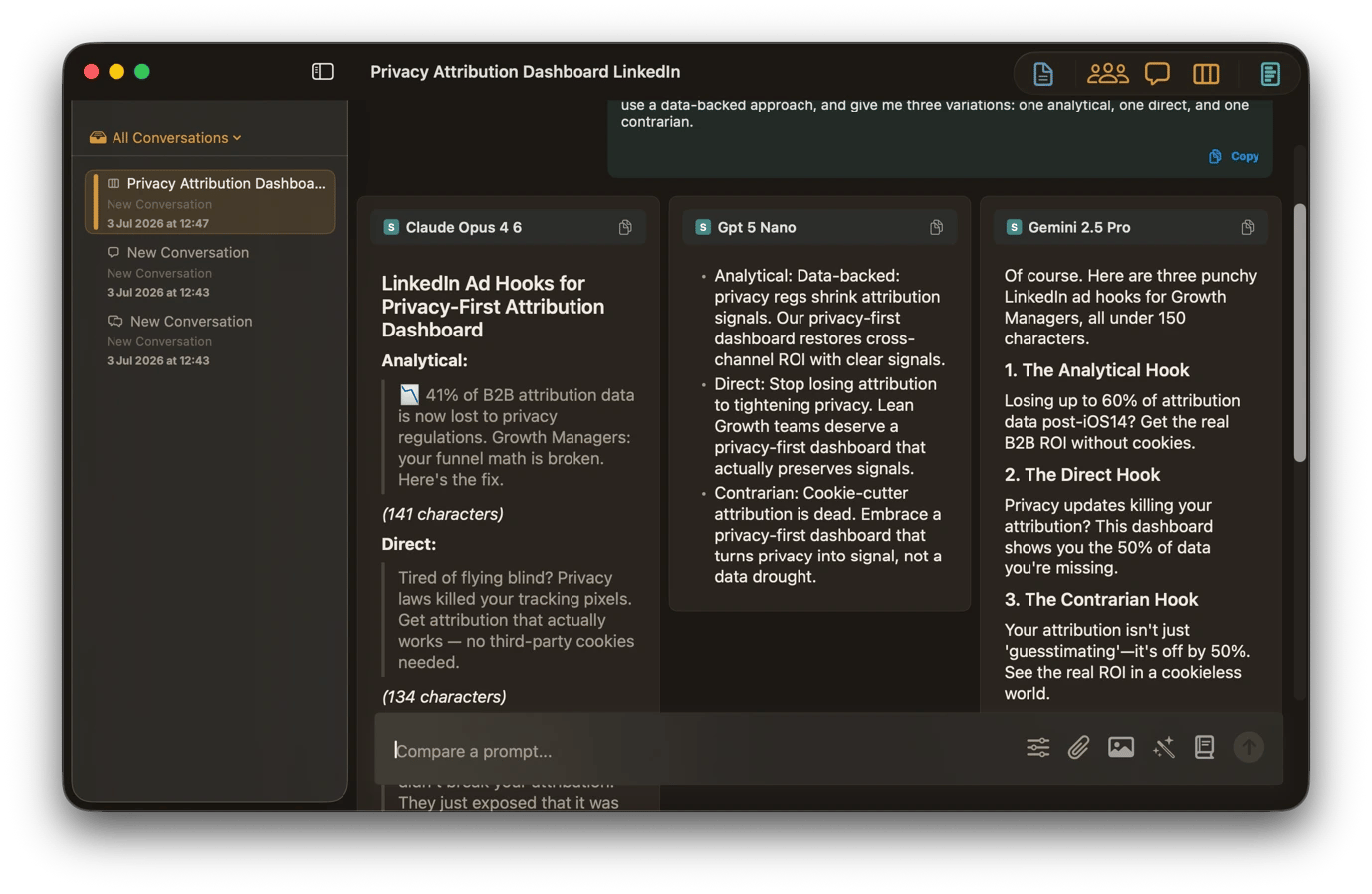The image size is (1372, 894).
Task: Copy the Gpt 5 Nano response
Action: (936, 227)
